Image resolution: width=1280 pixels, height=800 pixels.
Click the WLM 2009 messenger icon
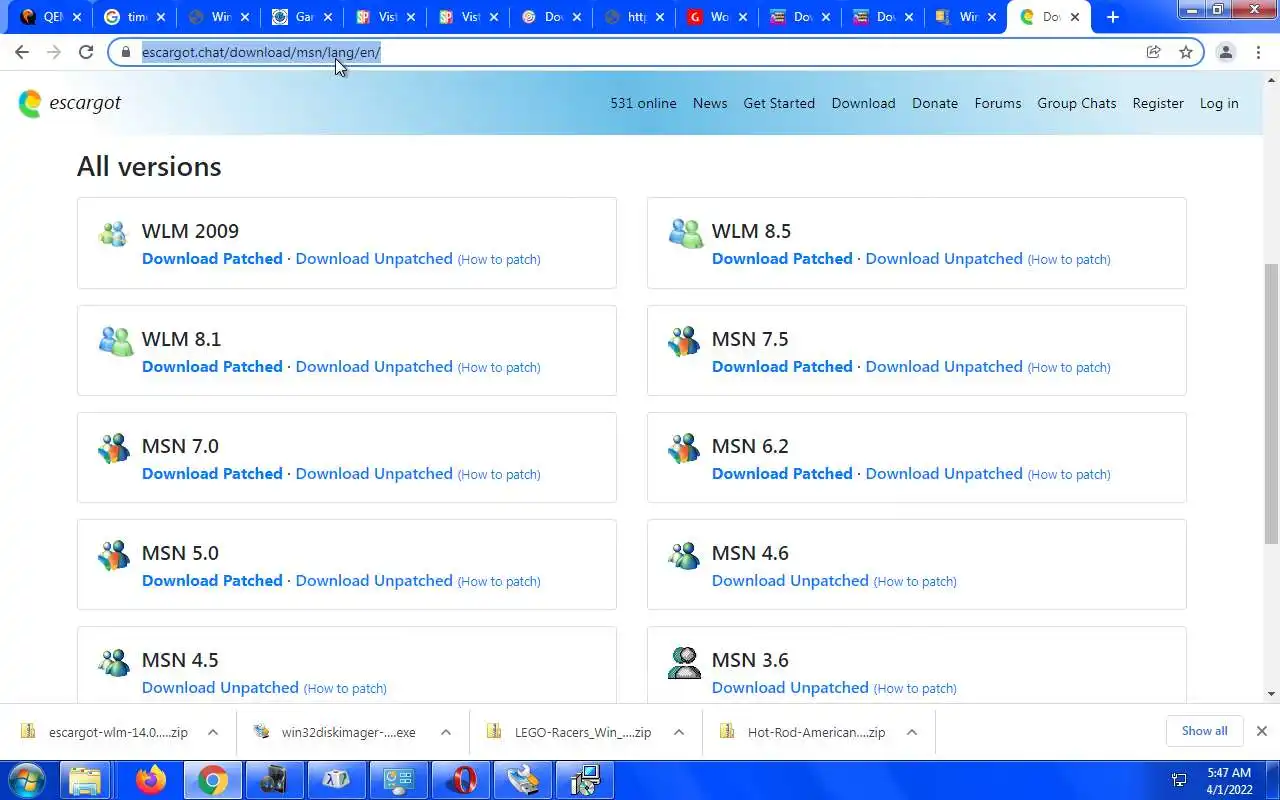pyautogui.click(x=113, y=234)
